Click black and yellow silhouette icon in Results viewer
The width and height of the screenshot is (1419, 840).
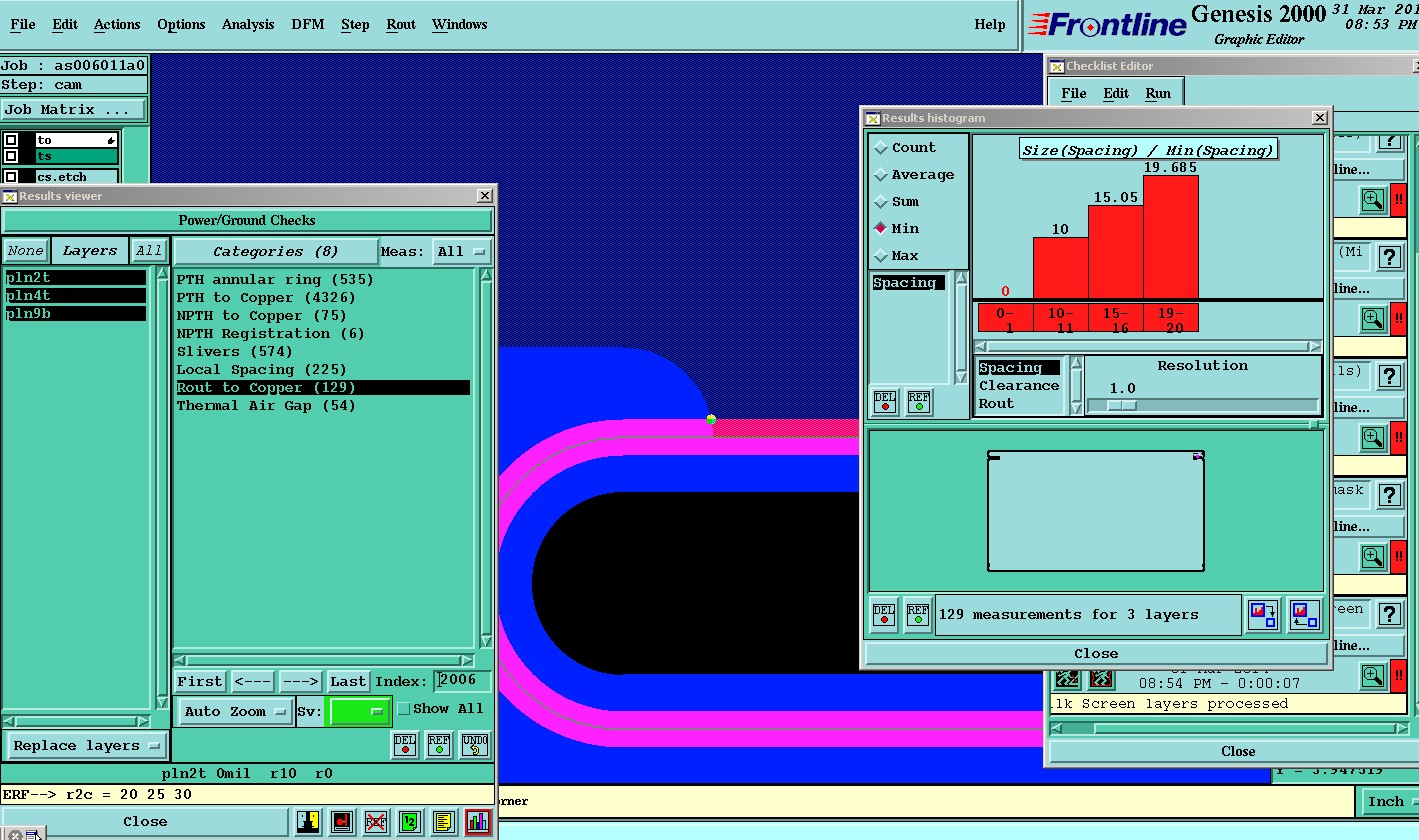[308, 822]
